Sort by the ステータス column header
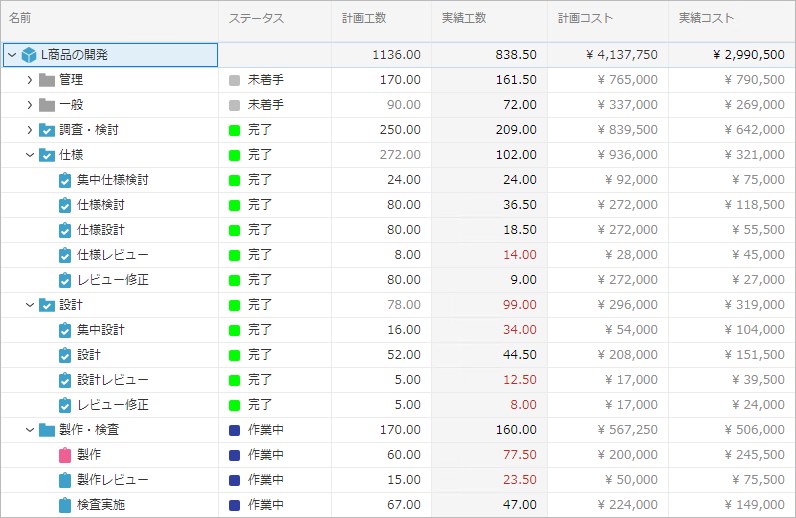796x518 pixels. point(256,19)
